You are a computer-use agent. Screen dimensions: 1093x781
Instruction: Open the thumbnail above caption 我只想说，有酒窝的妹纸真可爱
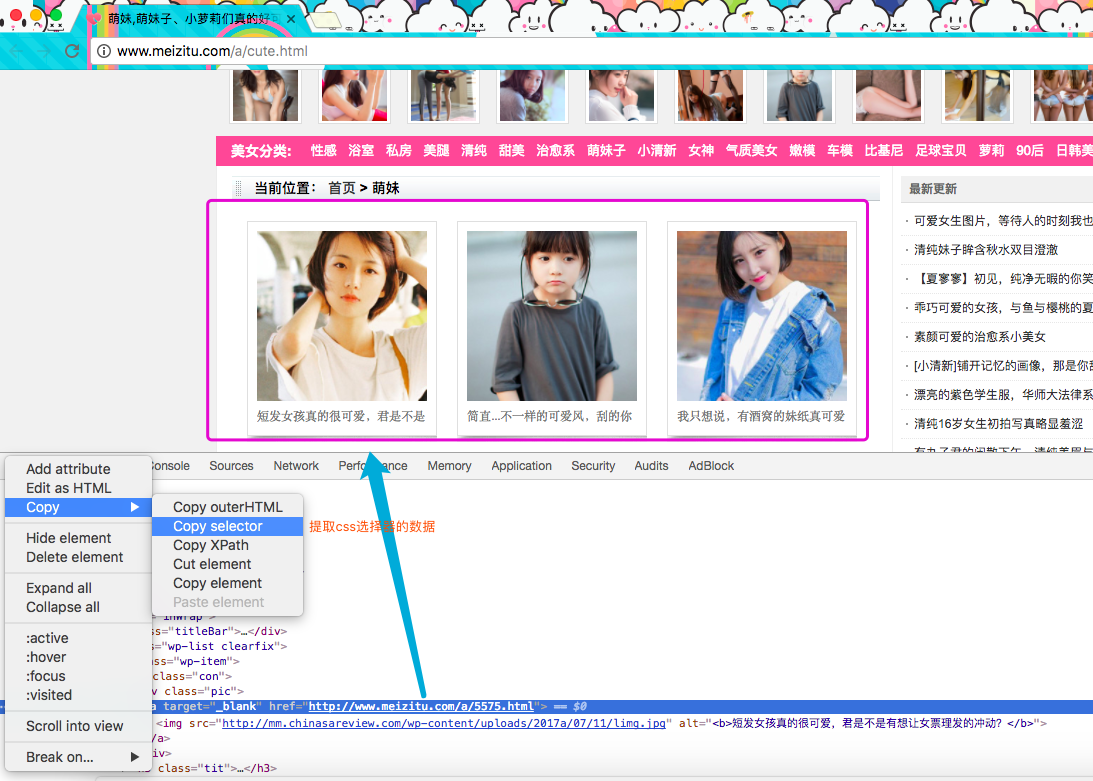pyautogui.click(x=762, y=316)
